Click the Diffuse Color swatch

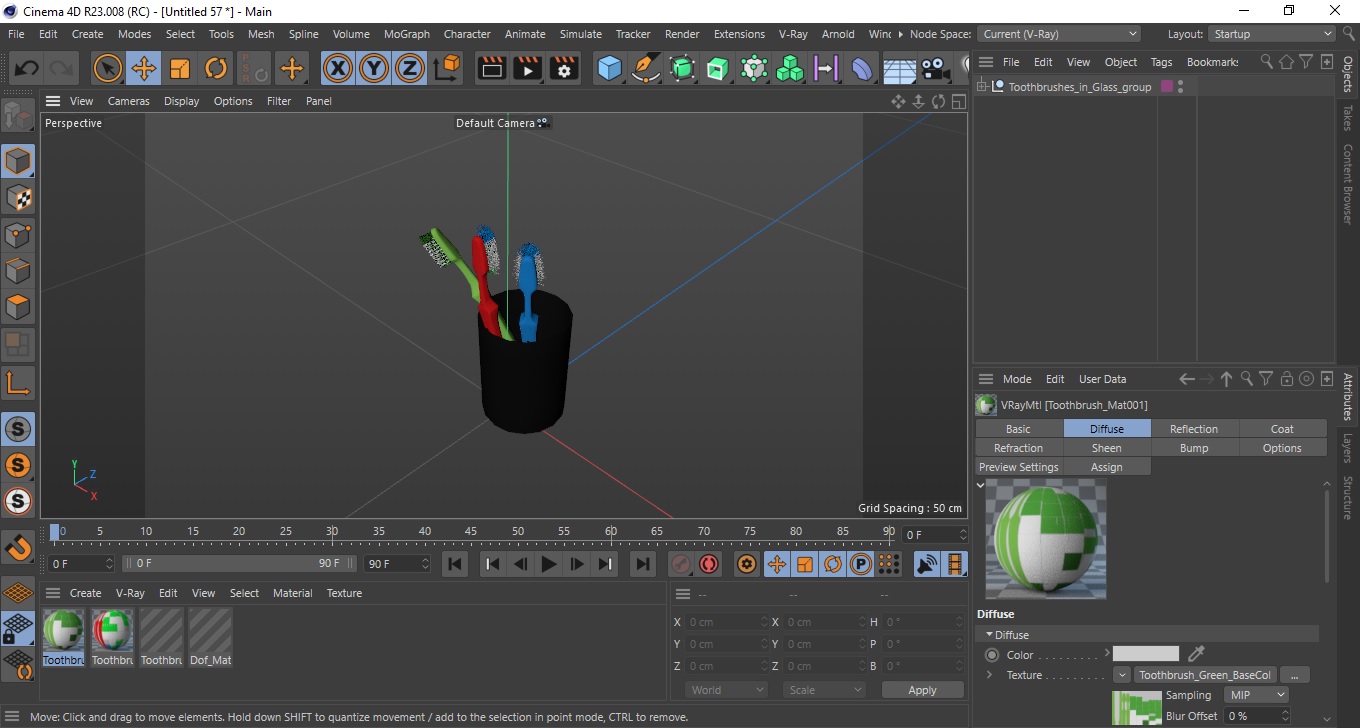click(x=1146, y=654)
